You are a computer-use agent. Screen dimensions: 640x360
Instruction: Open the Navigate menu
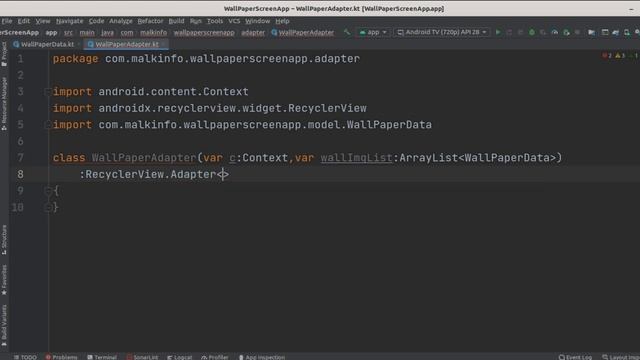[x=69, y=21]
